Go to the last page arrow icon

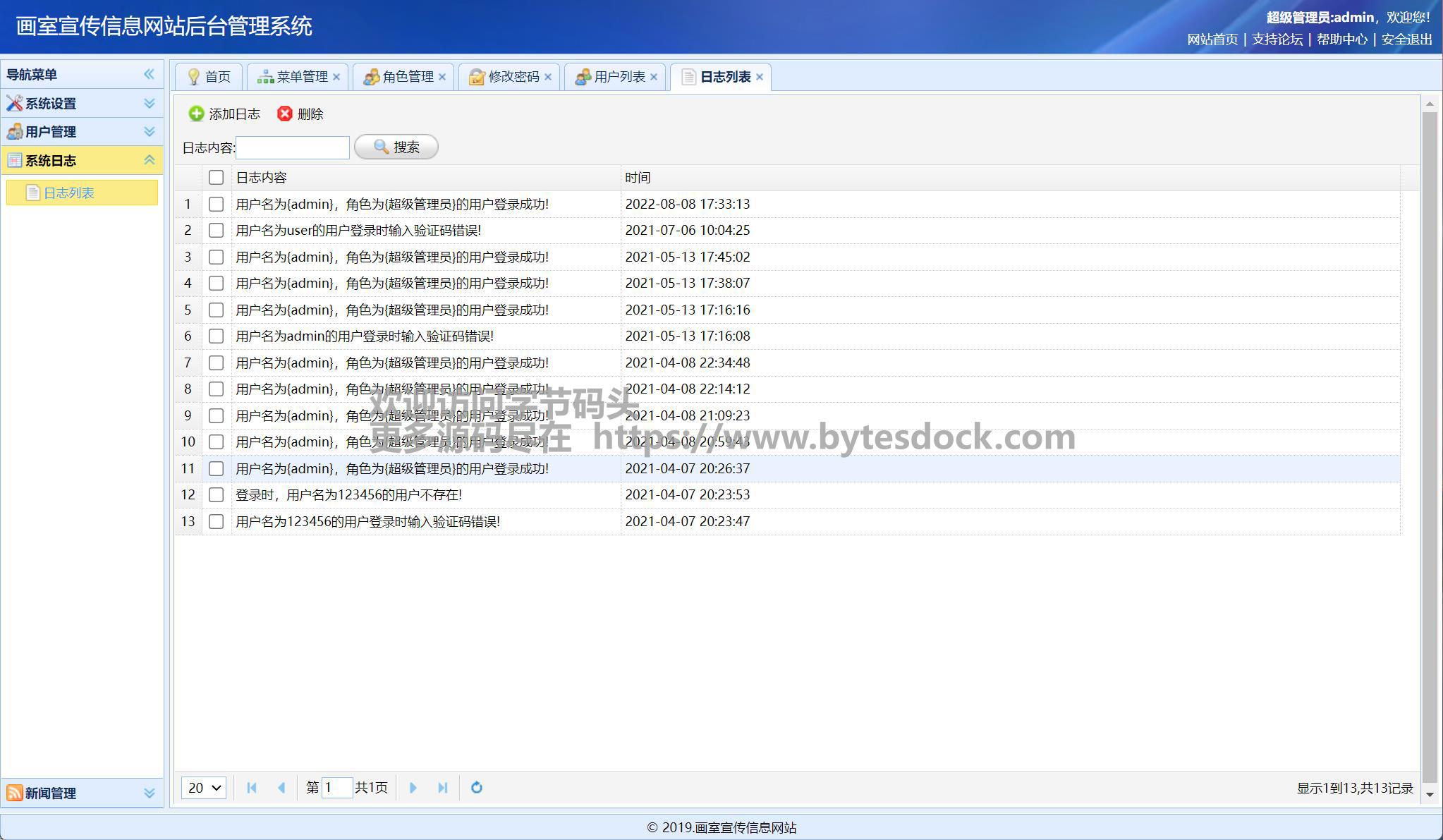[442, 788]
